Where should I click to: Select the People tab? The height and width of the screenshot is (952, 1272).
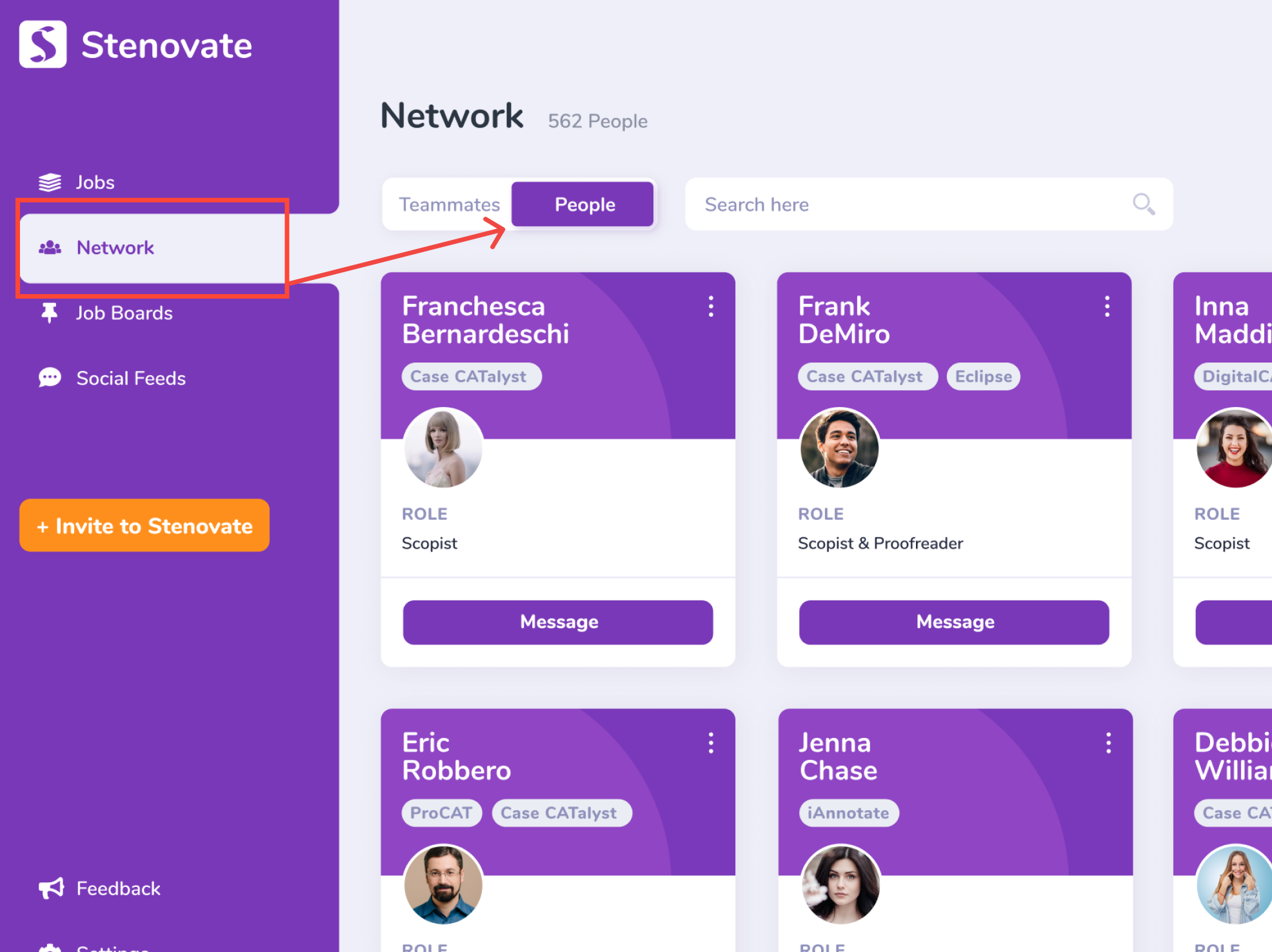584,204
